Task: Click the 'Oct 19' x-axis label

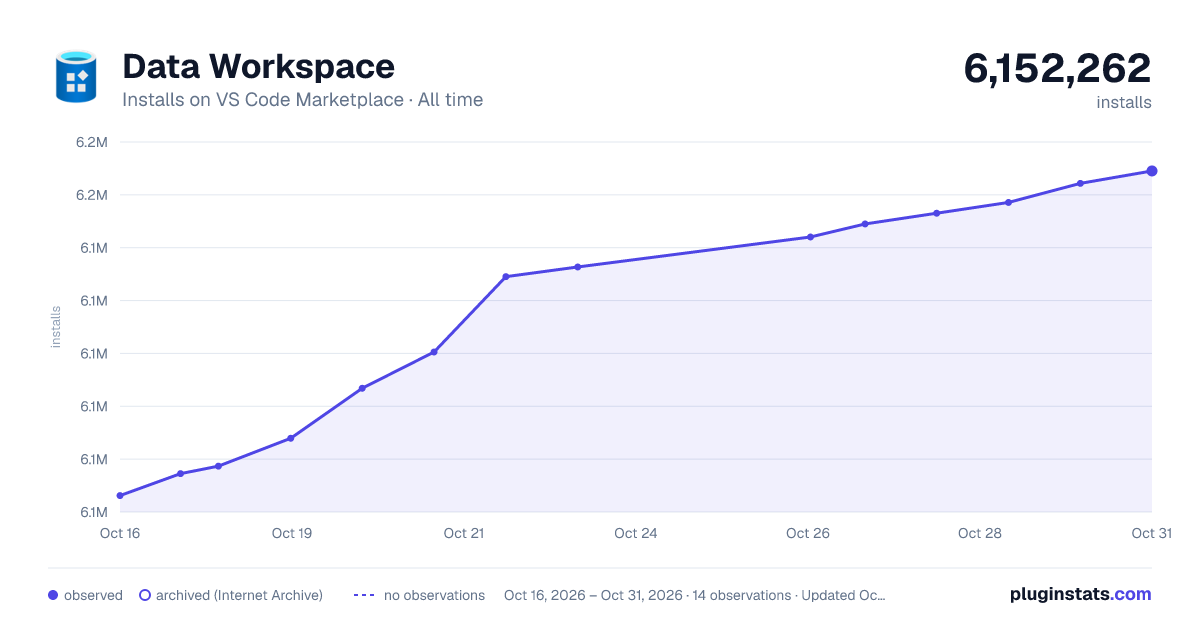Action: click(292, 533)
